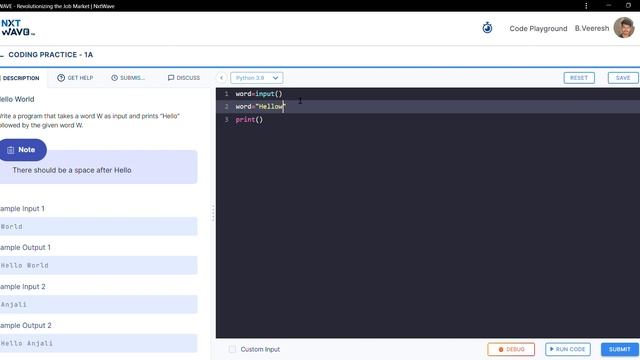Click code line 2 word="Hellow

(x=260, y=107)
